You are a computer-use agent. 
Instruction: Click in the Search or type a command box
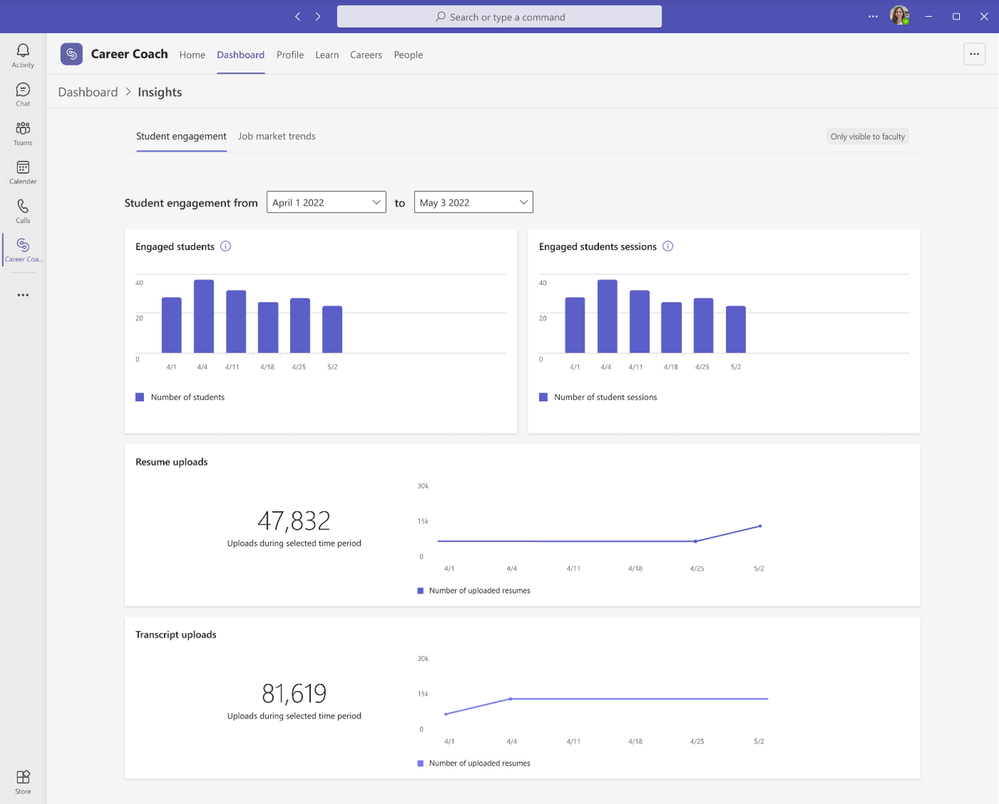(500, 17)
